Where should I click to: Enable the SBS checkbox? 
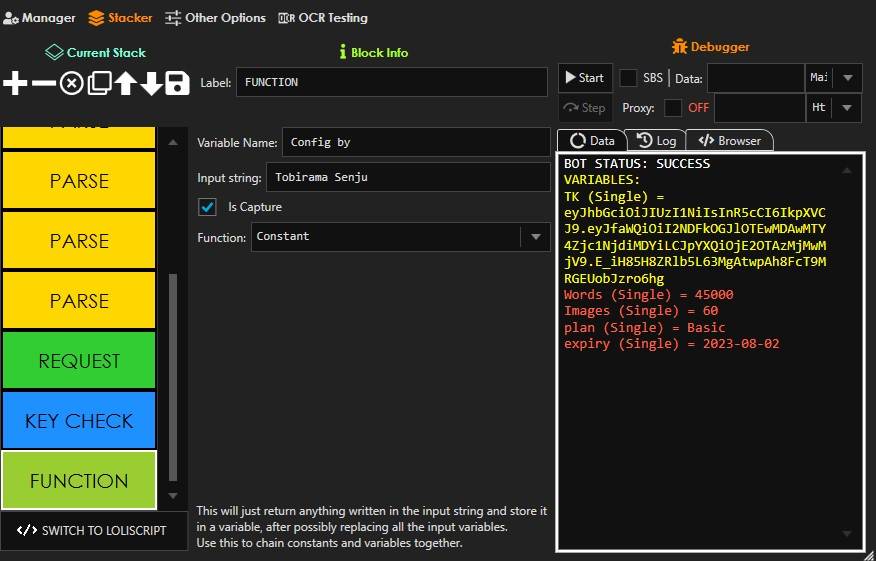click(629, 78)
